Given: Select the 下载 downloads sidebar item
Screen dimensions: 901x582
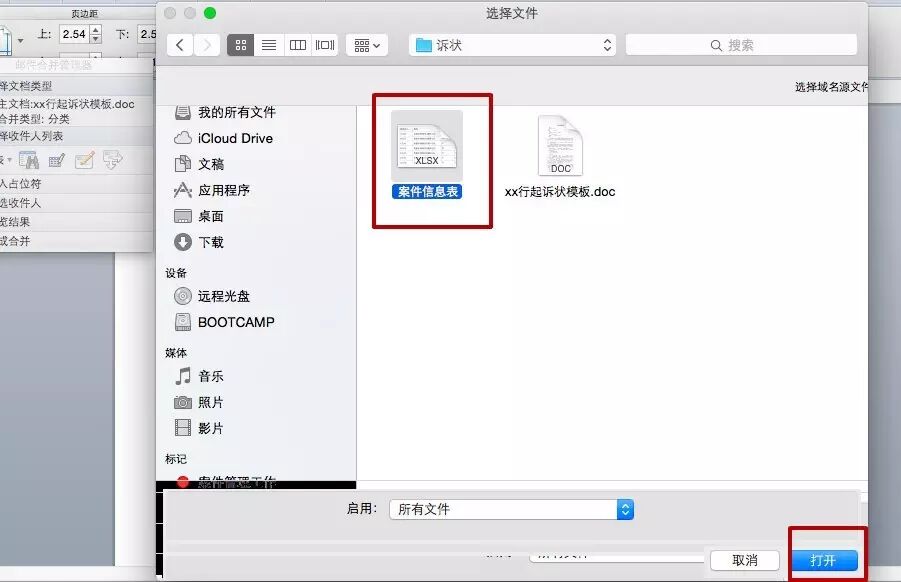Looking at the screenshot, I should pos(212,241).
